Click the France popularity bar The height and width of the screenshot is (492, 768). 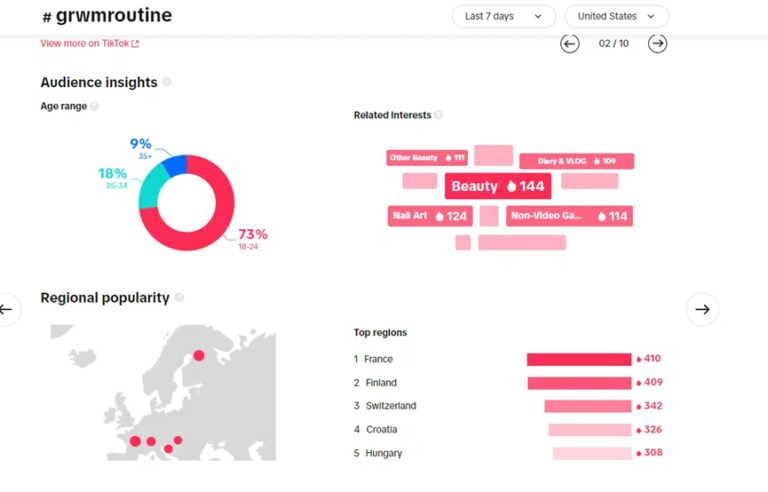579,359
